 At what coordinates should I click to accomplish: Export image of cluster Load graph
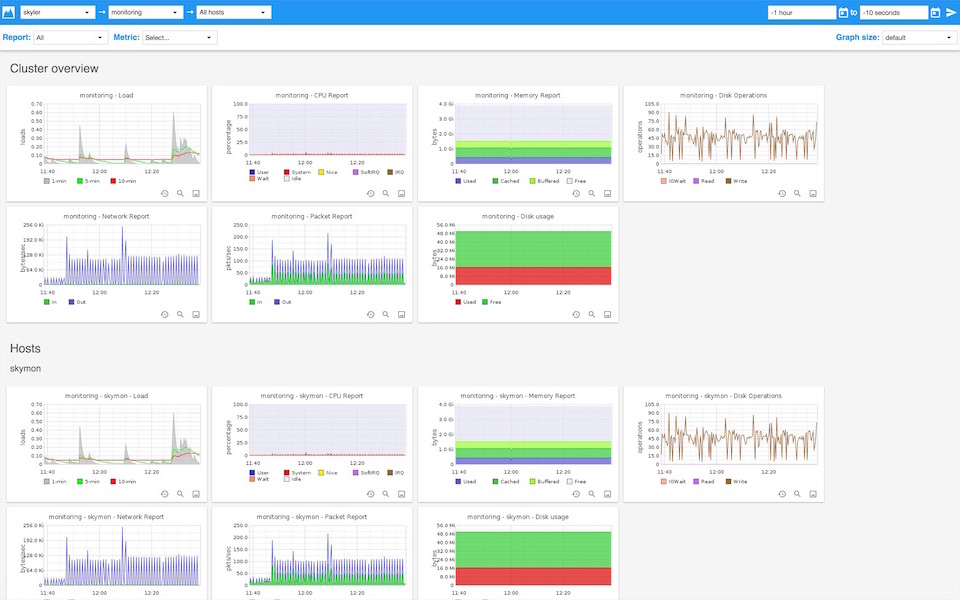pos(196,193)
